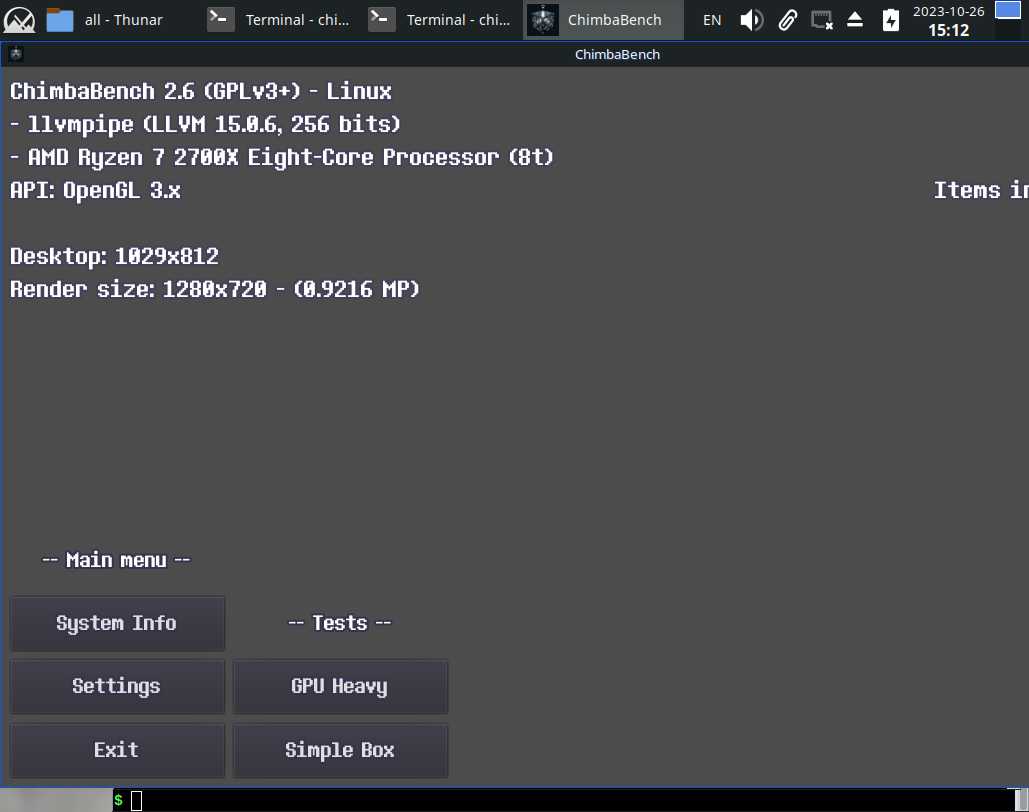Click the volume speaker icon

click(751, 20)
